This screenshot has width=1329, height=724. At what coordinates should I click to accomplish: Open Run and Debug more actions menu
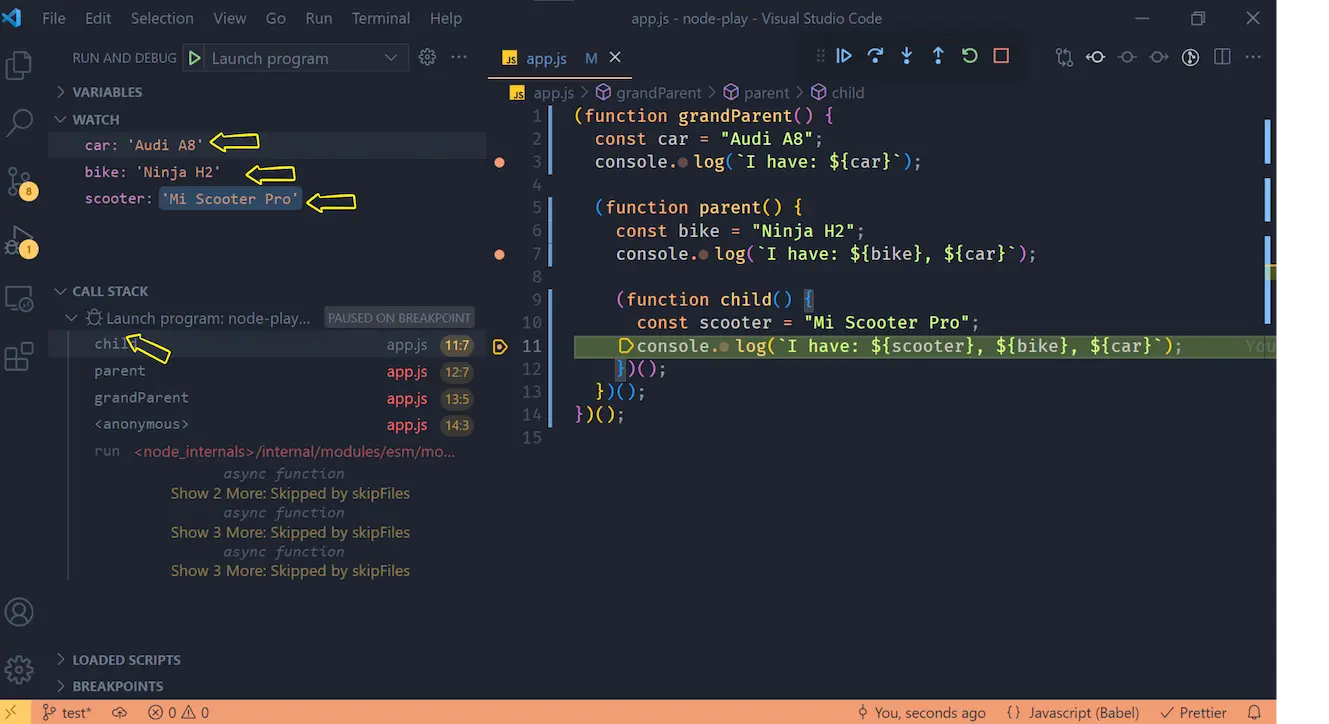(459, 57)
